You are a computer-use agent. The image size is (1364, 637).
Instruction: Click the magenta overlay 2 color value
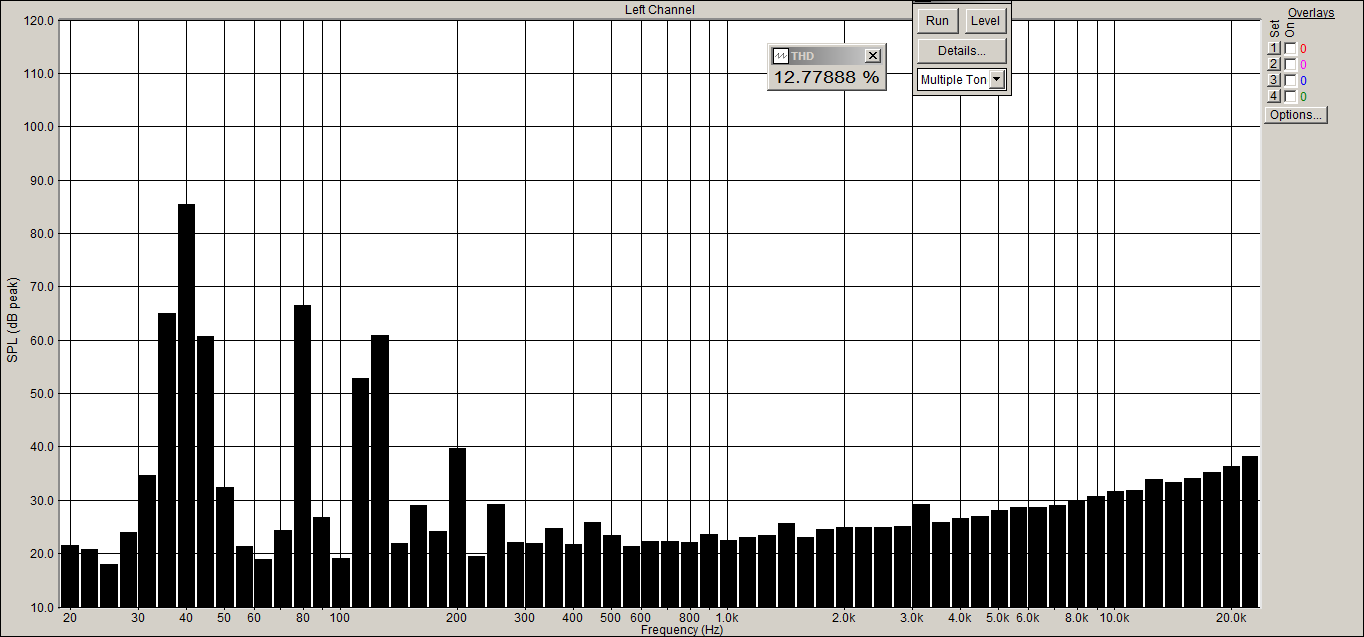coord(1303,65)
